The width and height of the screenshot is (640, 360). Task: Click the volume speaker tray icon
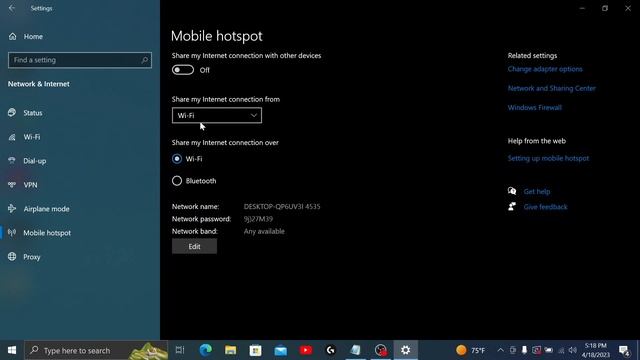tap(573, 350)
